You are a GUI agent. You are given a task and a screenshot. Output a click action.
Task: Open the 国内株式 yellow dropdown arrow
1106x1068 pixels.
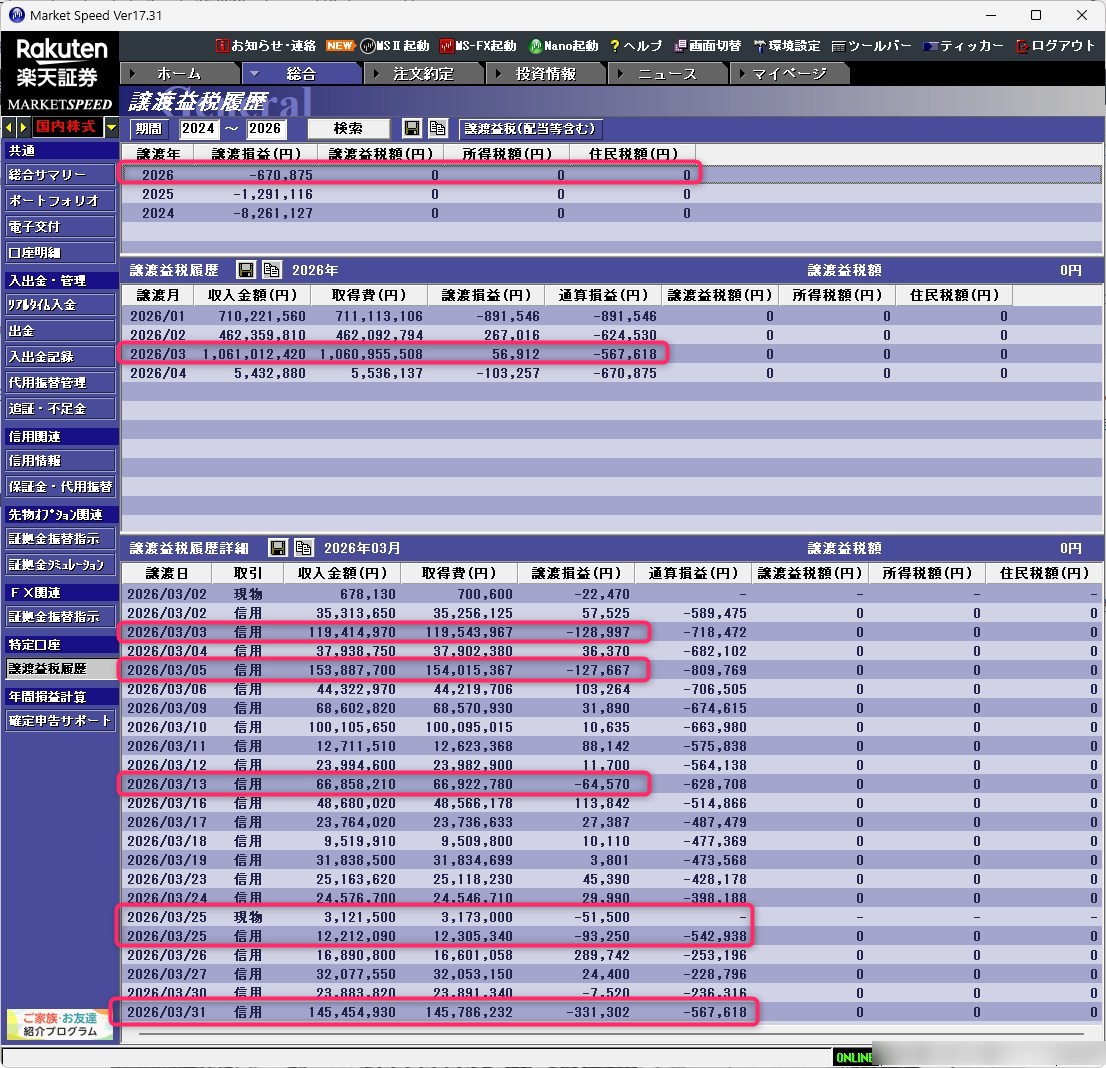coord(111,127)
